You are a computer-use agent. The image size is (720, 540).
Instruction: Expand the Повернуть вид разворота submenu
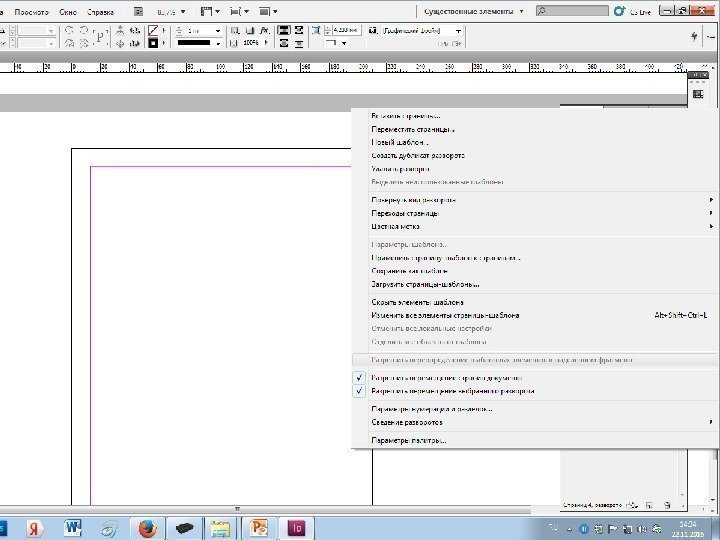[x=534, y=200]
